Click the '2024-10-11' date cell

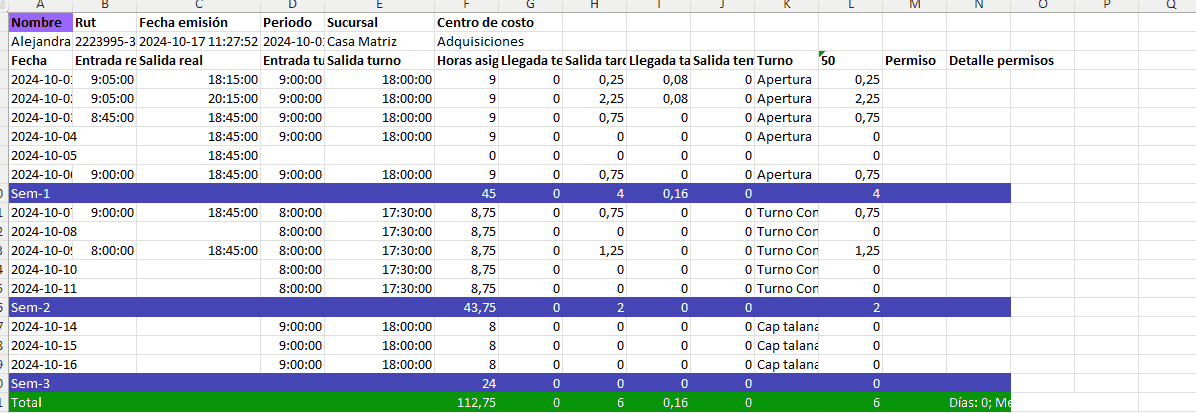[x=41, y=289]
